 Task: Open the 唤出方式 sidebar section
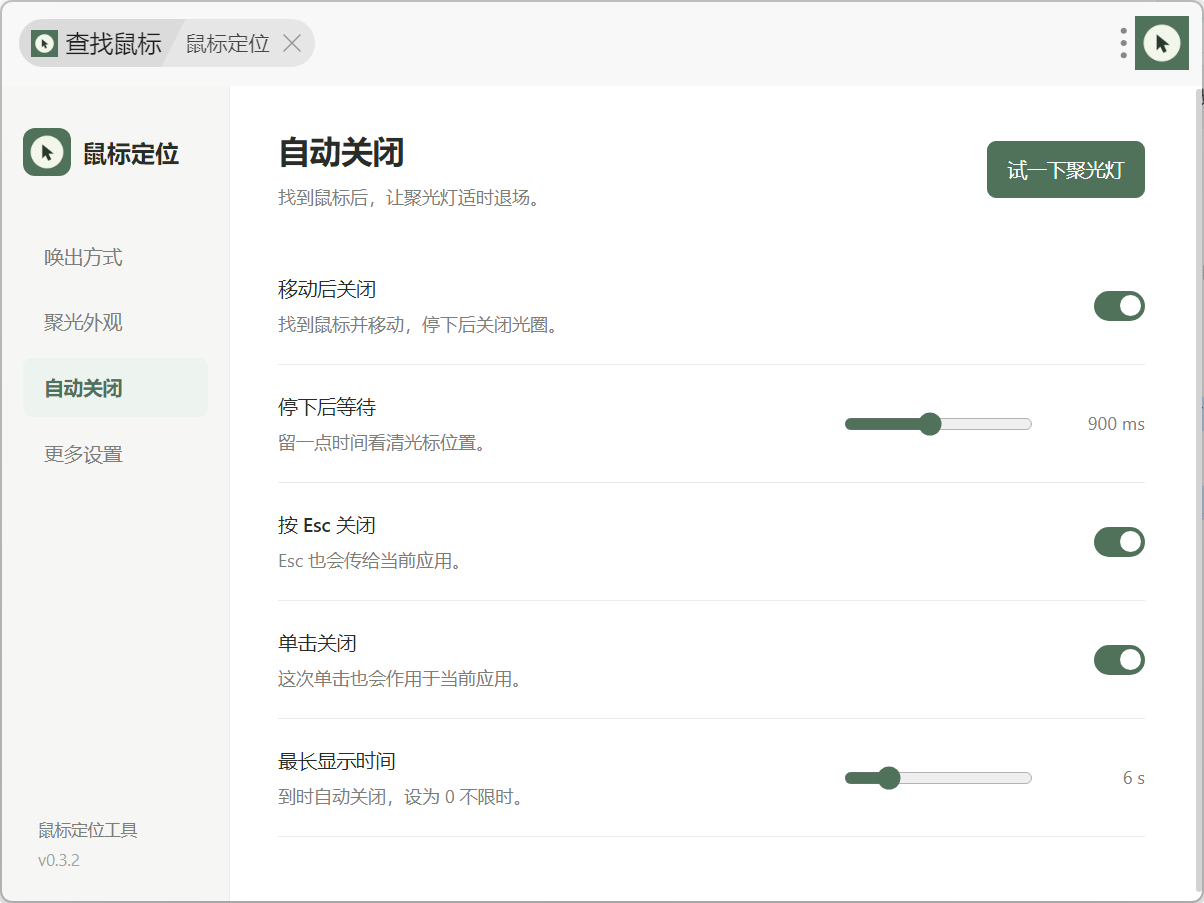pos(115,257)
